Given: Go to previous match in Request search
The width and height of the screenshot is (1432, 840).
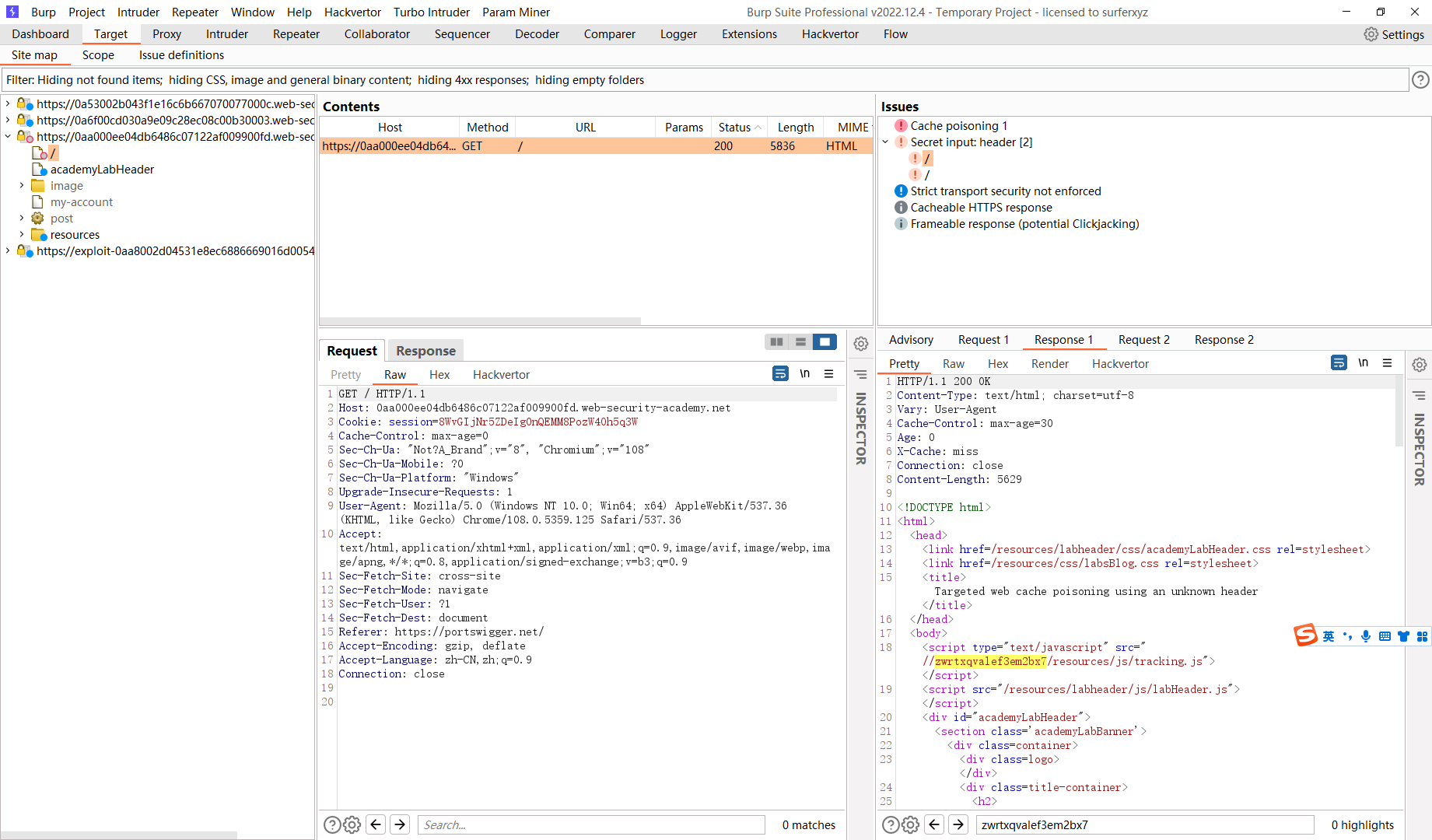Looking at the screenshot, I should coord(376,825).
